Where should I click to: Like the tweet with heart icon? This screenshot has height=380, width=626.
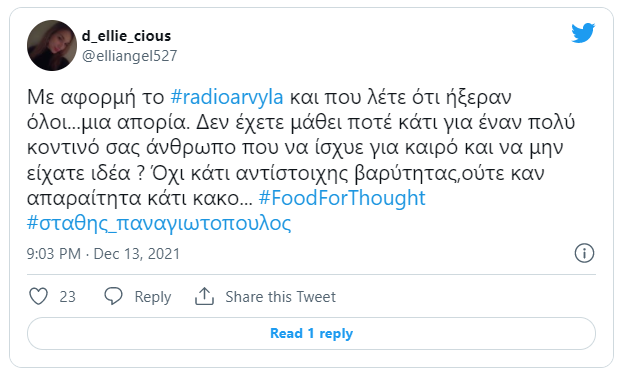point(39,296)
